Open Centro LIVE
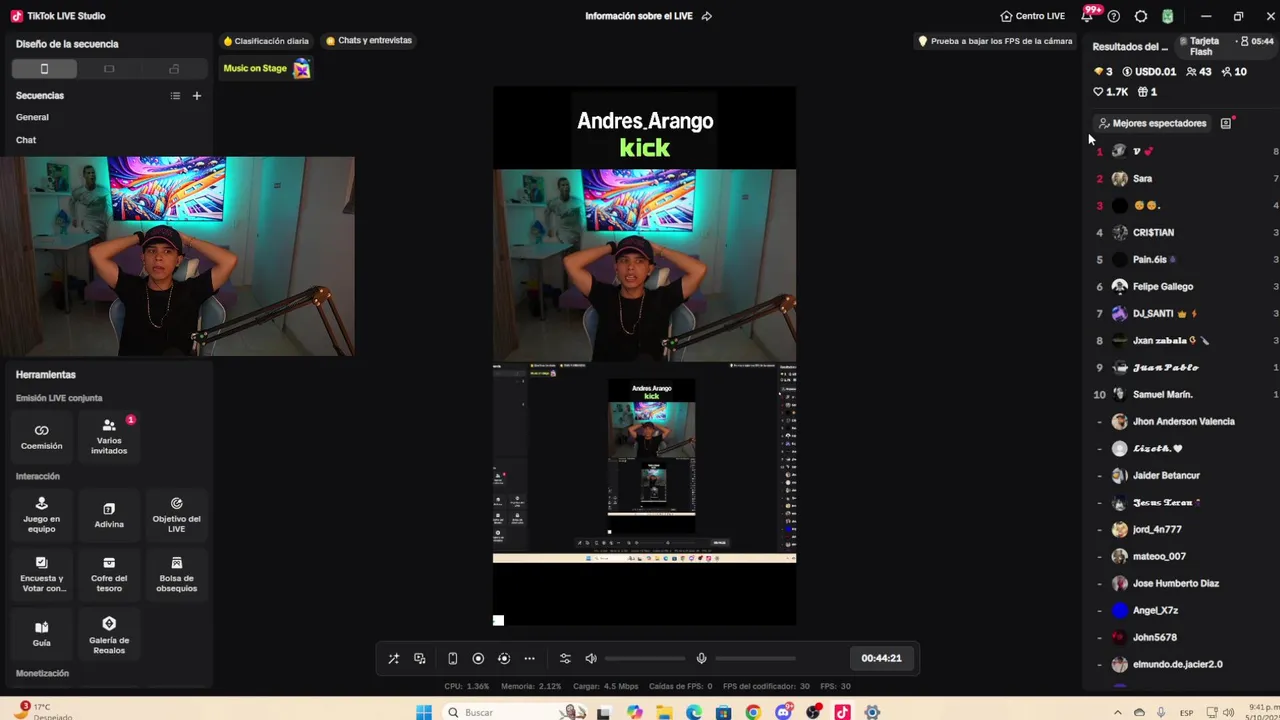 pyautogui.click(x=1032, y=16)
